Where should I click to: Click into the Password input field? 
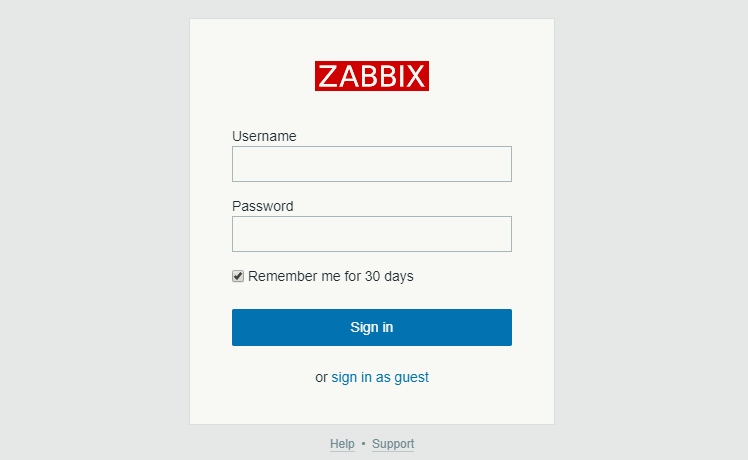tap(372, 234)
